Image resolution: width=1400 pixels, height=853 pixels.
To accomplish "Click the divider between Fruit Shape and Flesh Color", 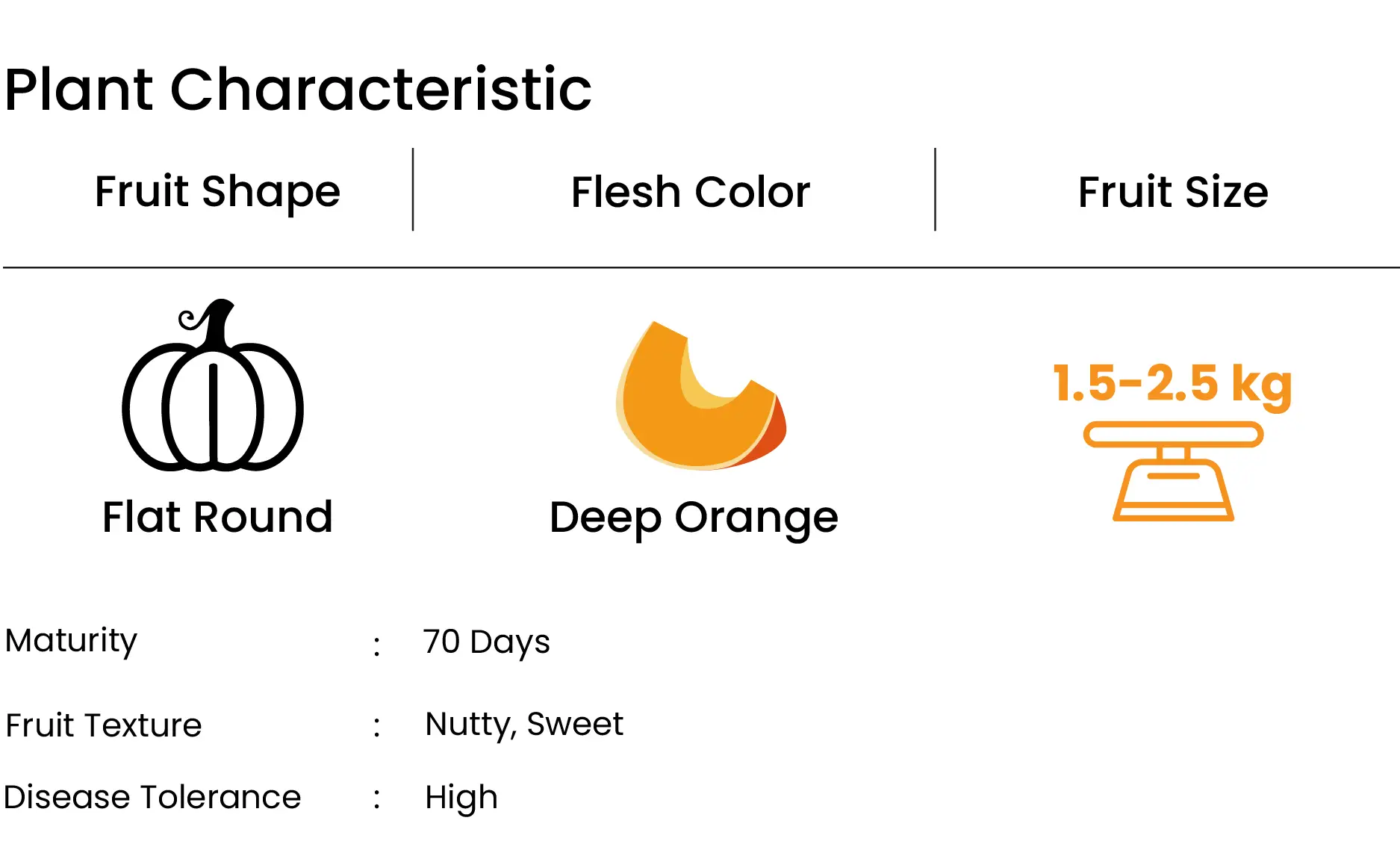I will click(x=413, y=190).
